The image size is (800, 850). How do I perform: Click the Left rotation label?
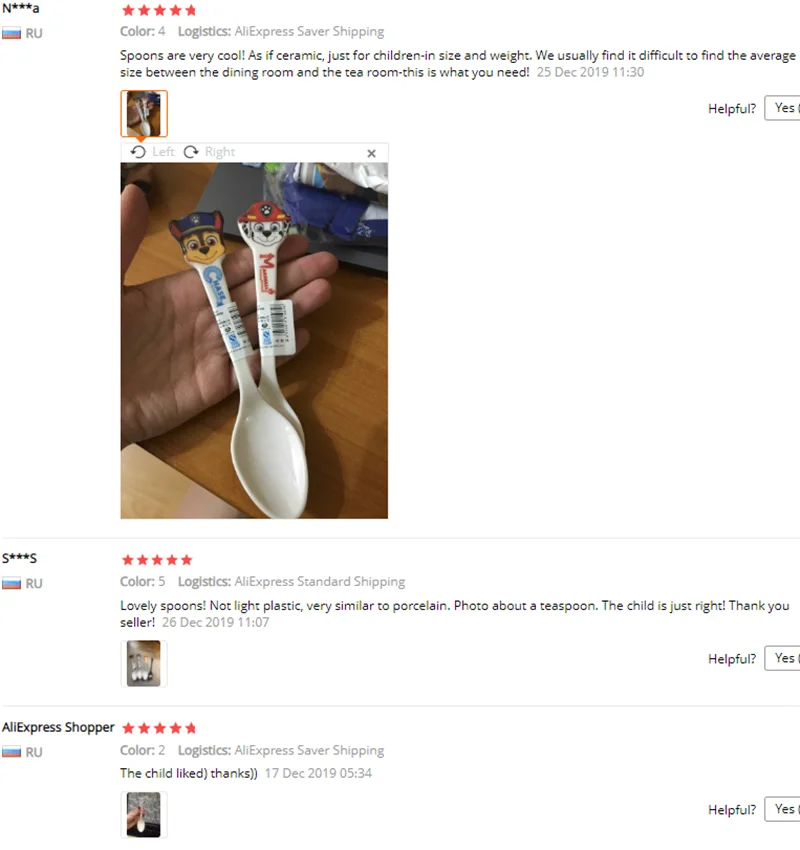coord(163,152)
